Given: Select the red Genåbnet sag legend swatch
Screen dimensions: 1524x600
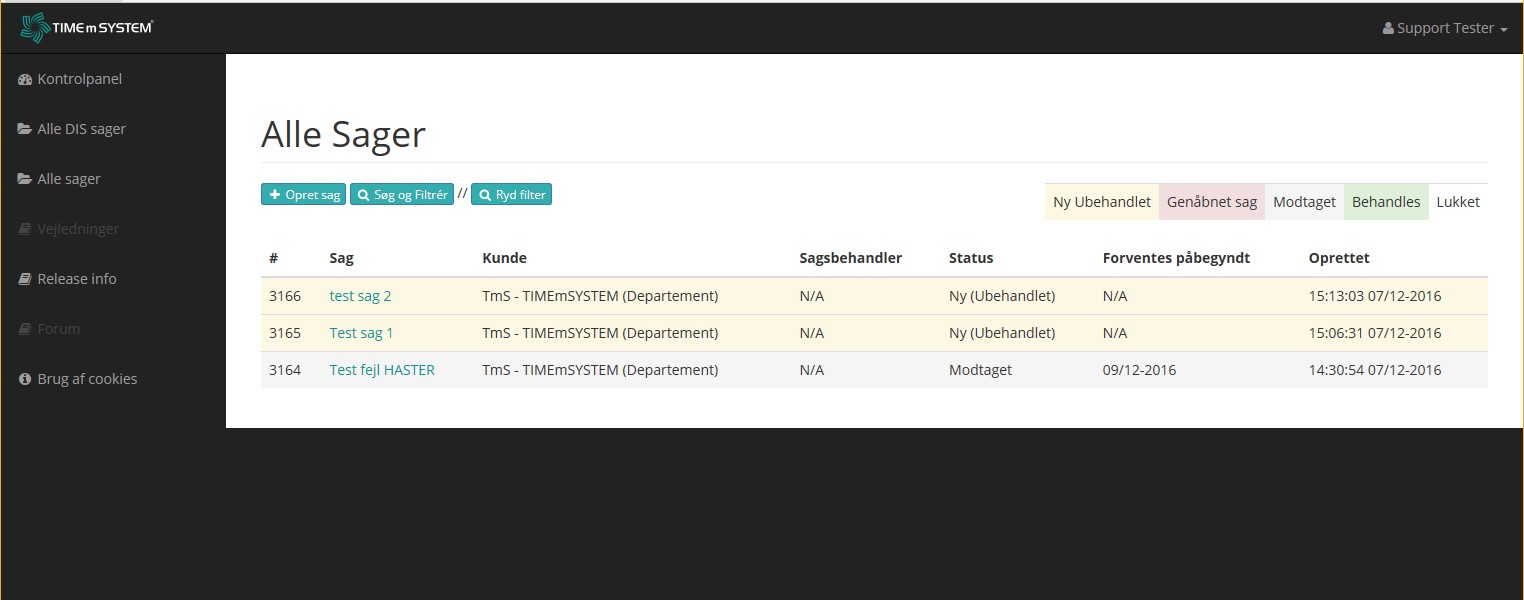Looking at the screenshot, I should [x=1211, y=202].
